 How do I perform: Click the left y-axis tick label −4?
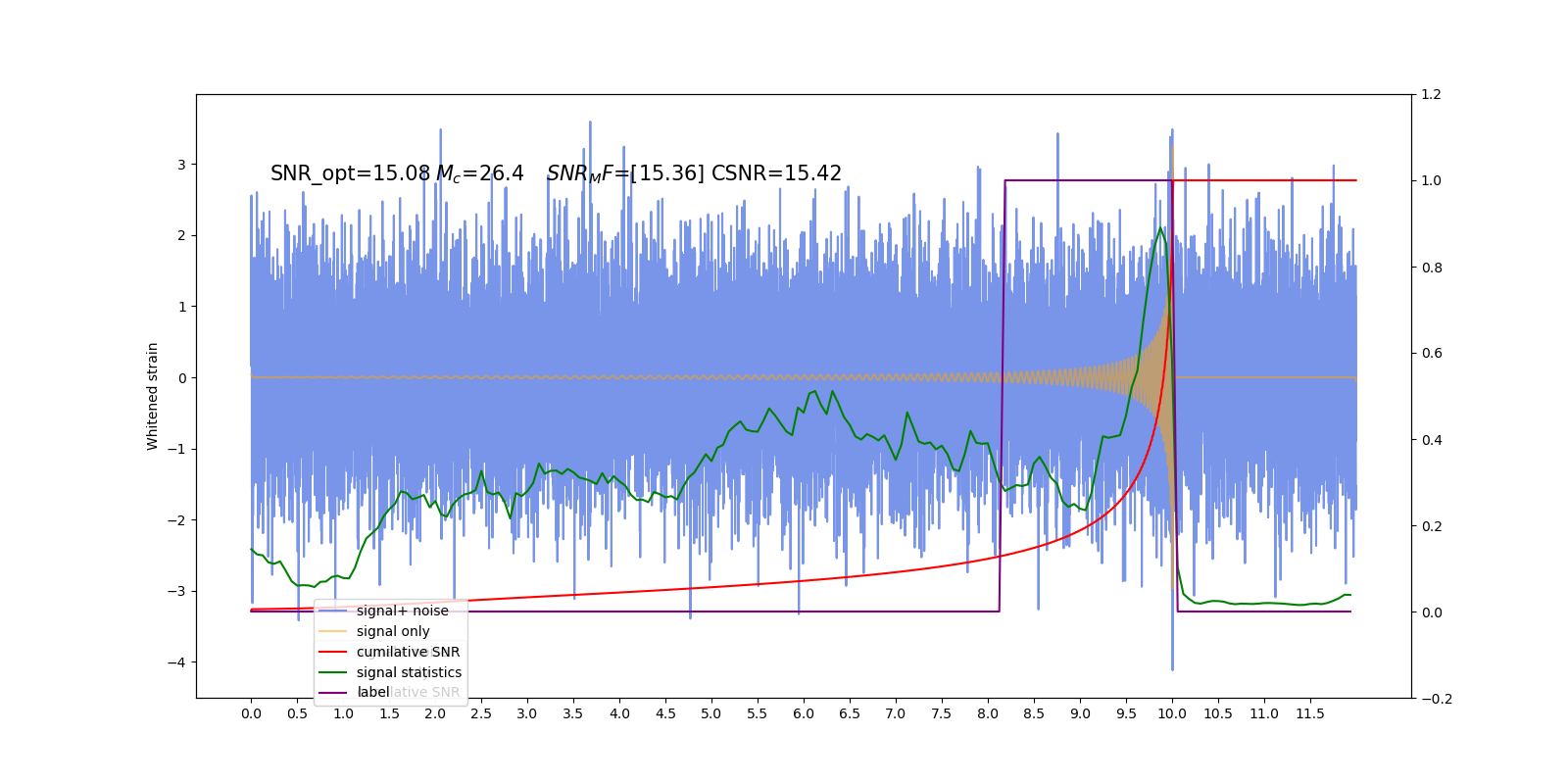(x=176, y=662)
